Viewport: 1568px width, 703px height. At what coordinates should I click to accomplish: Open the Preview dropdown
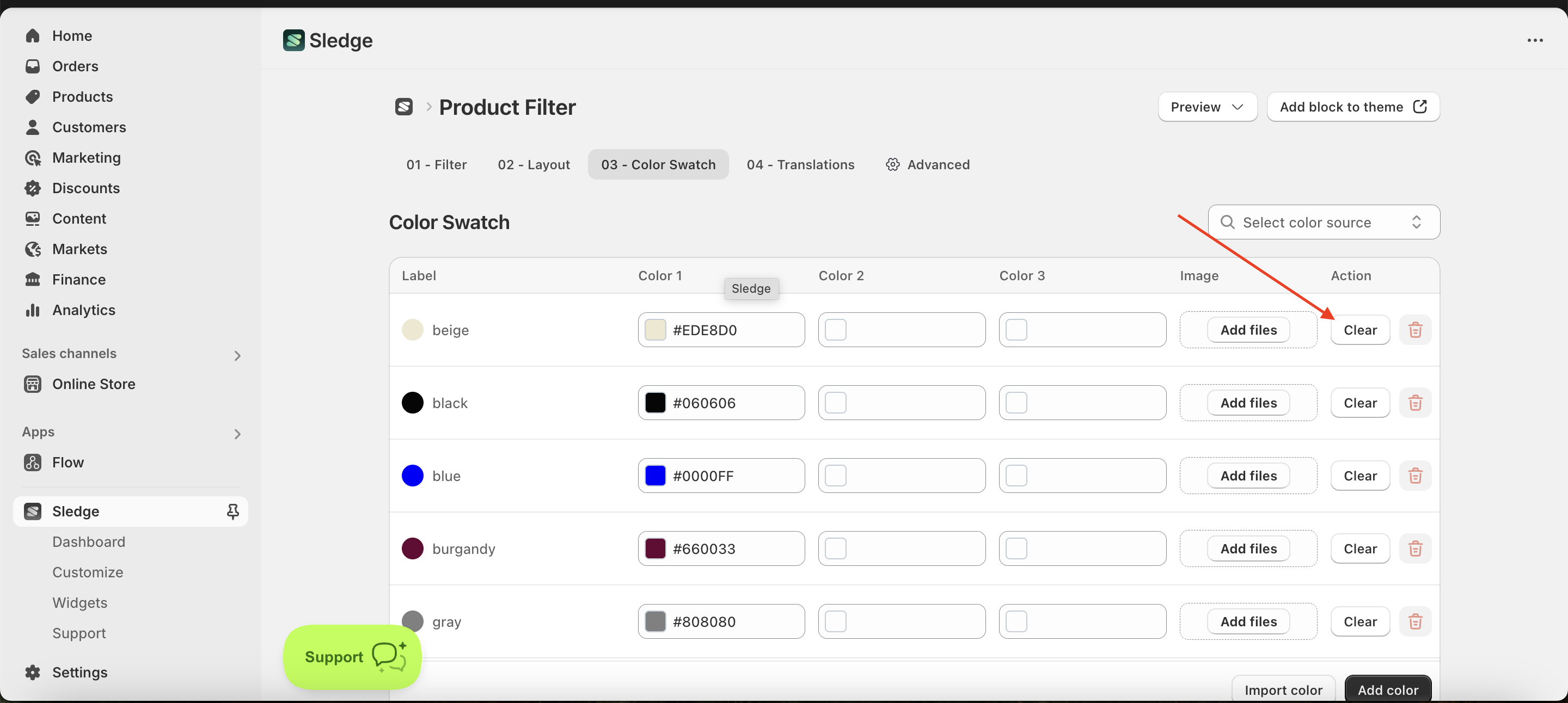(x=1208, y=107)
